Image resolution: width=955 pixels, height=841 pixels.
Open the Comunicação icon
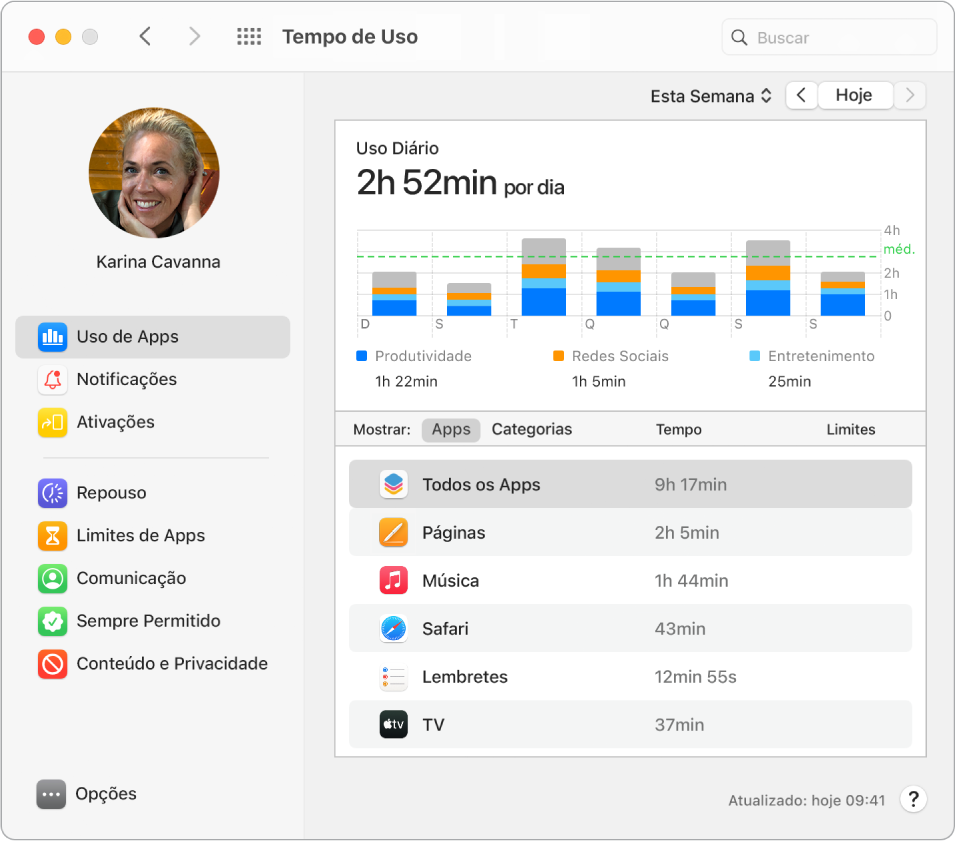pyautogui.click(x=52, y=578)
